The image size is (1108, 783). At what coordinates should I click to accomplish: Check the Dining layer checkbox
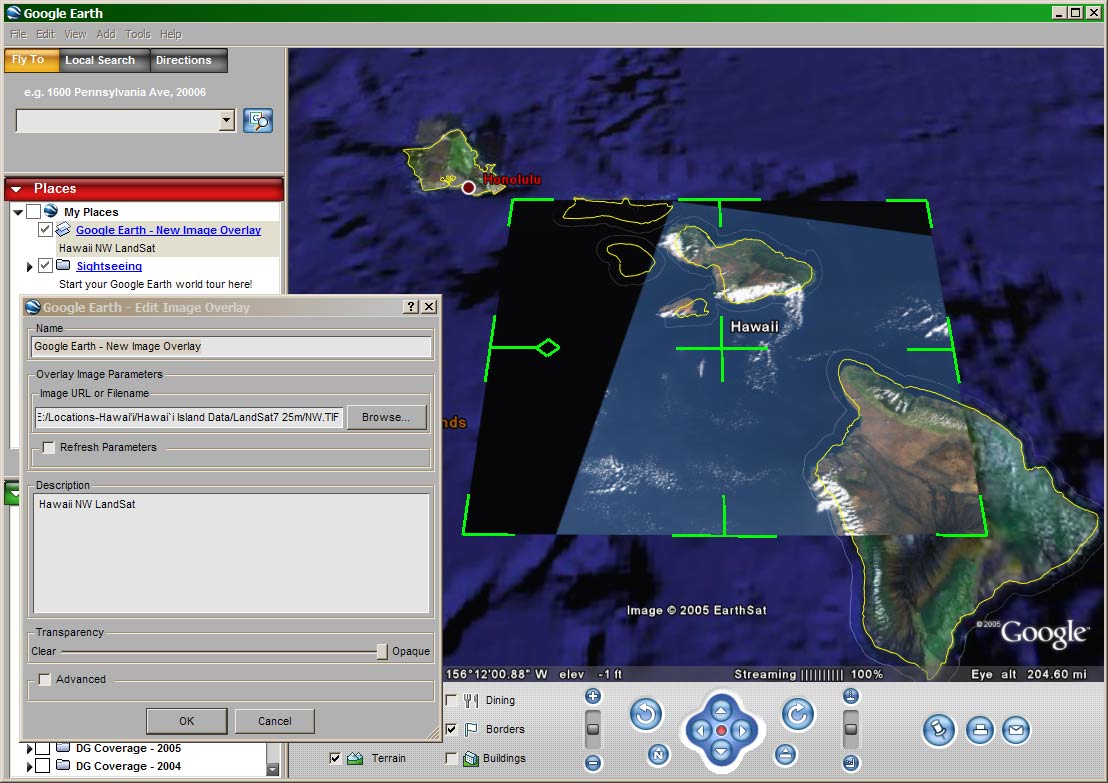pyautogui.click(x=451, y=700)
